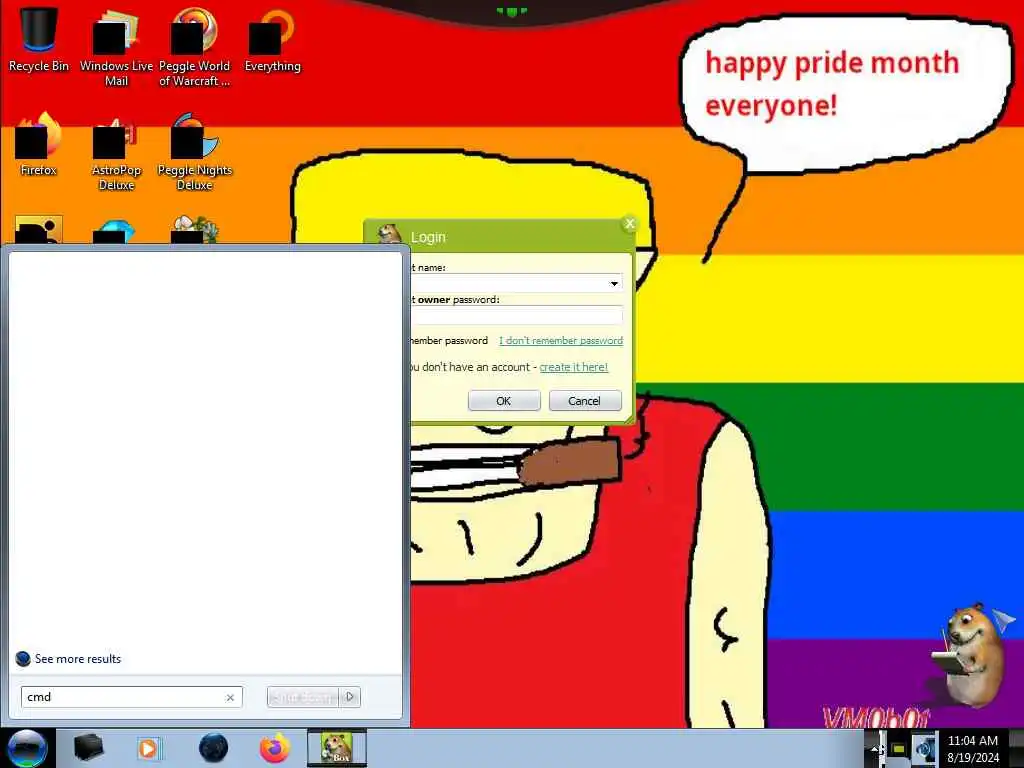1024x768 pixels.
Task: Open the Everything desktop shortcut
Action: pos(272,40)
